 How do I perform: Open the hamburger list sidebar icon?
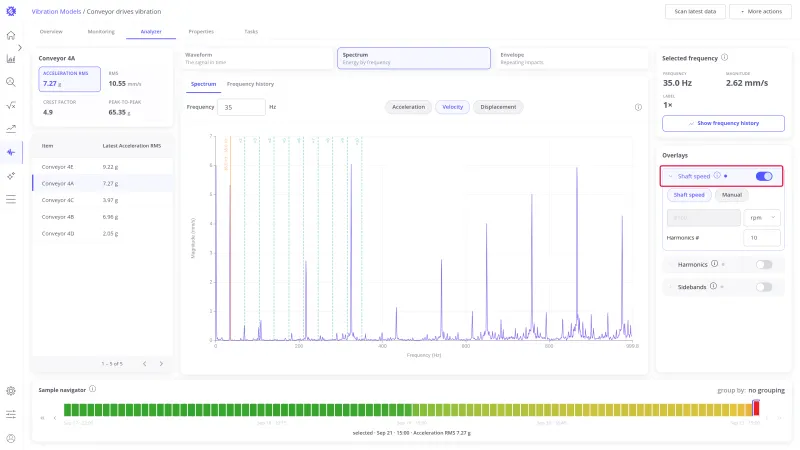[x=11, y=199]
